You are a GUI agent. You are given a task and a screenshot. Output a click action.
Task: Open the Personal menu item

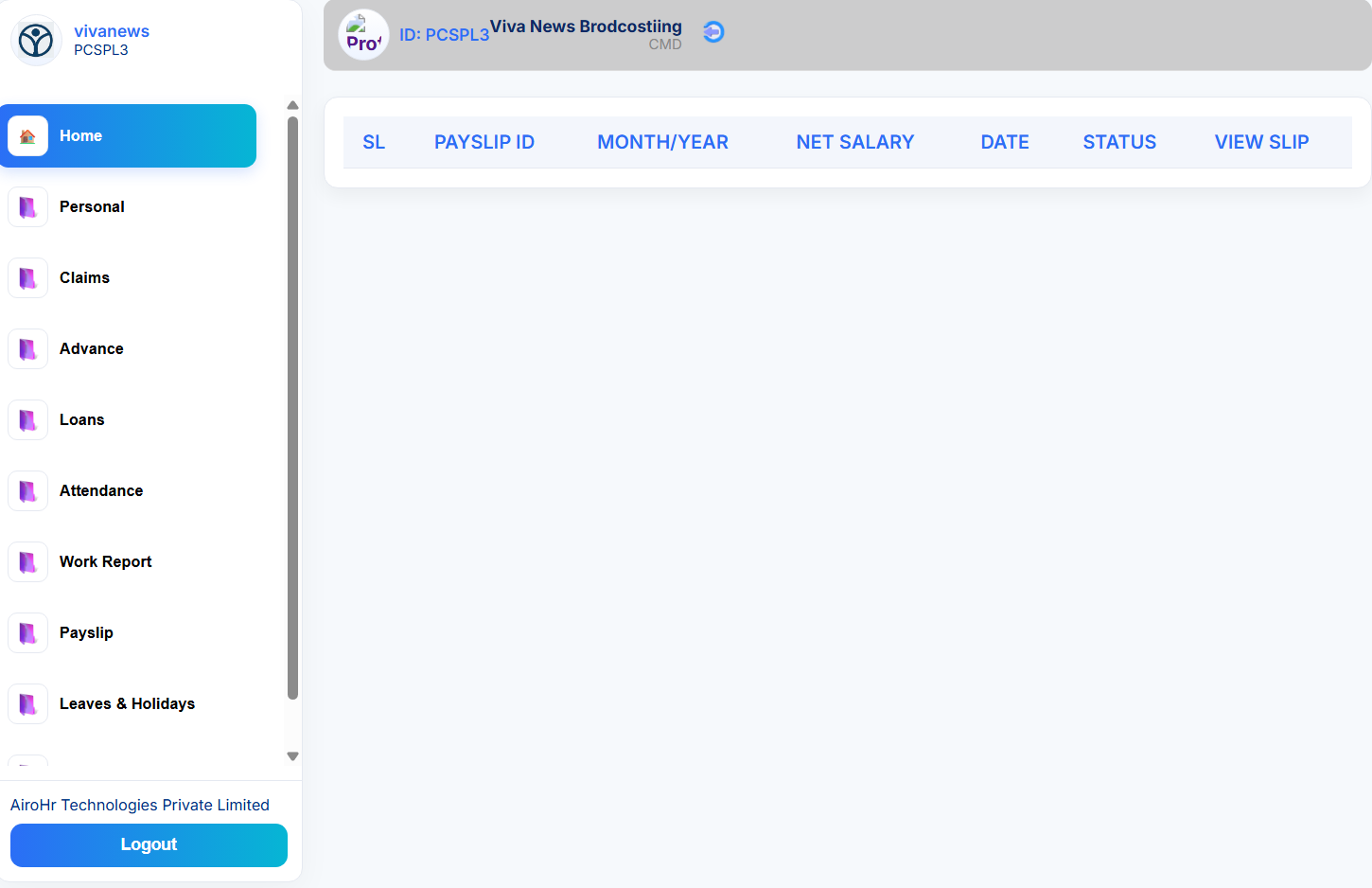tap(92, 206)
